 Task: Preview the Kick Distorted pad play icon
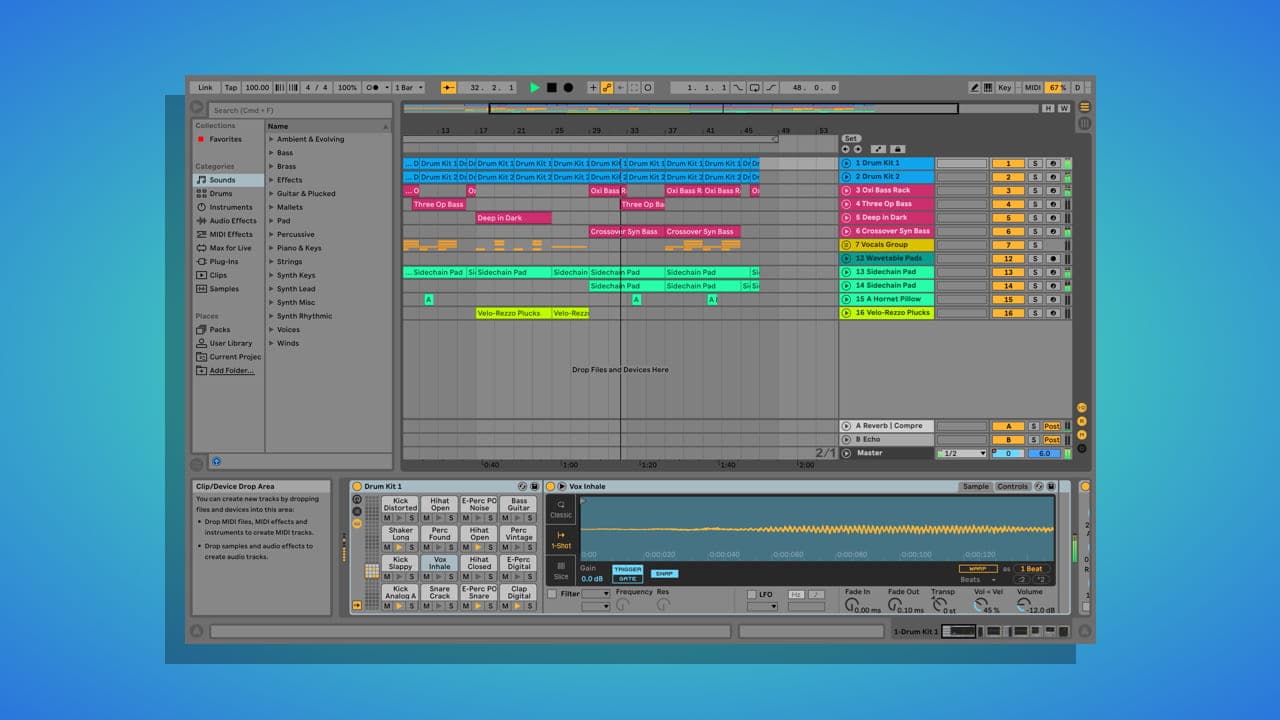coord(399,517)
